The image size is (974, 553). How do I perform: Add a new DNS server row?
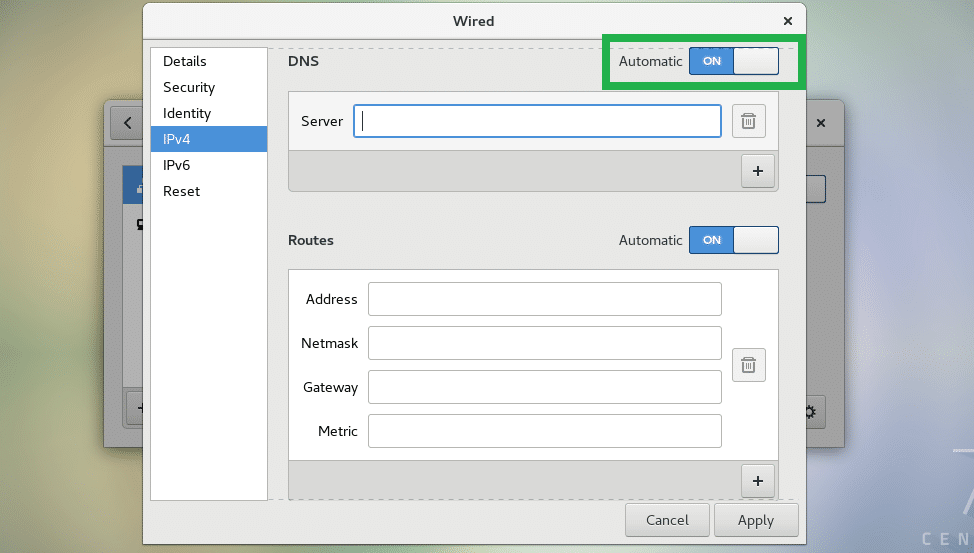pyautogui.click(x=757, y=171)
